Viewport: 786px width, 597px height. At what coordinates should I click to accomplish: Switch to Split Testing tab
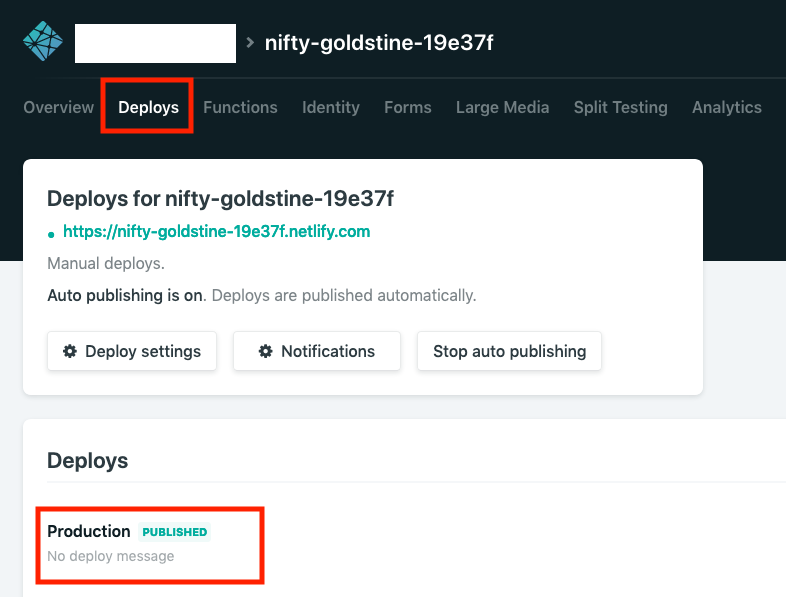click(621, 107)
